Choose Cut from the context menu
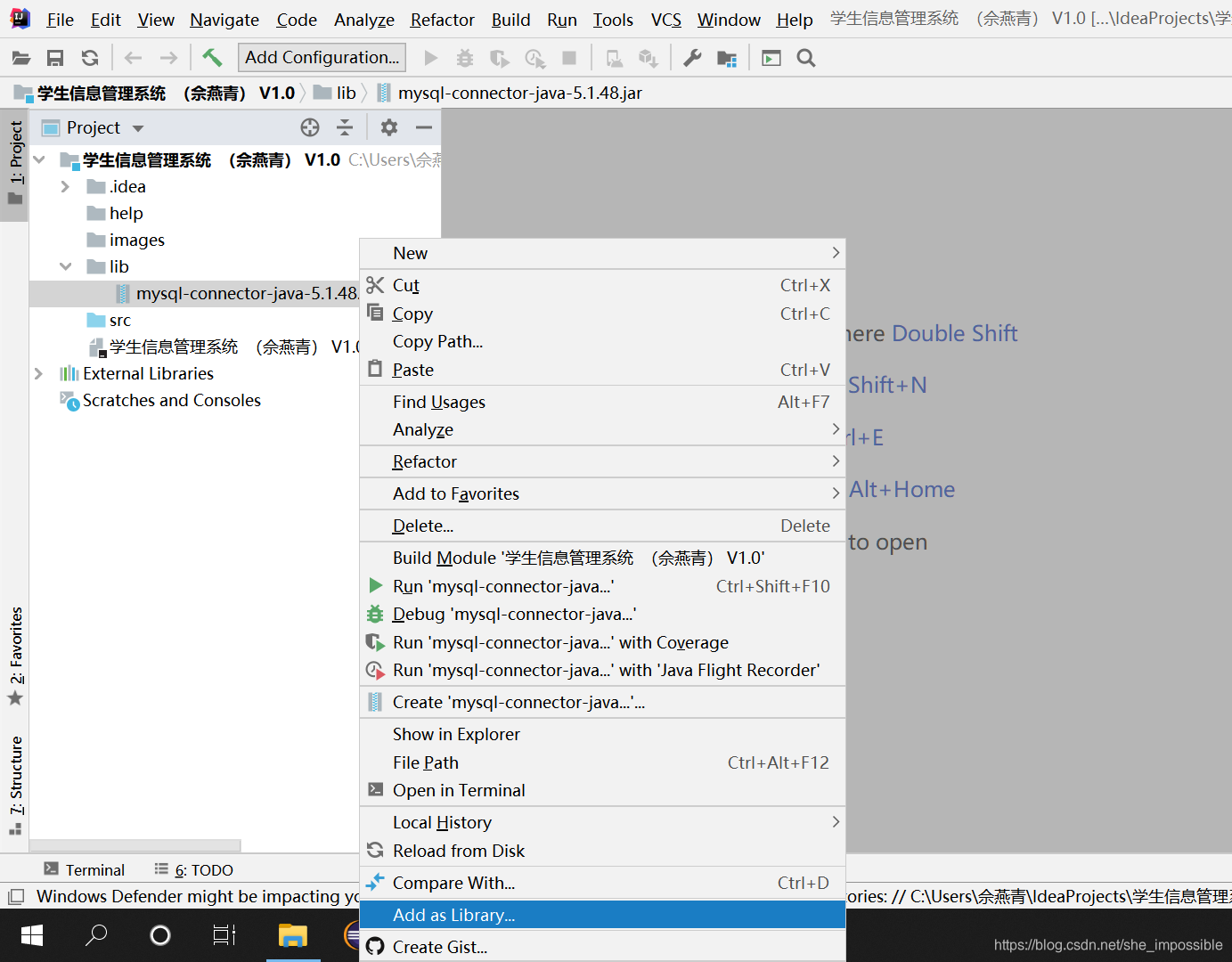The height and width of the screenshot is (962, 1232). tap(602, 285)
